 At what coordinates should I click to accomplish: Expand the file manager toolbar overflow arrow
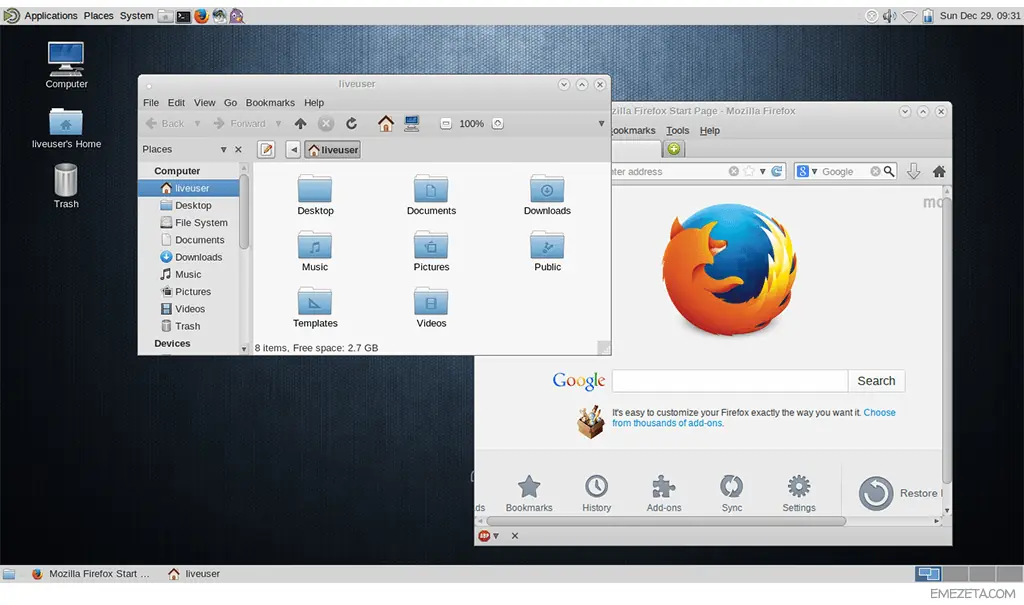pos(601,123)
